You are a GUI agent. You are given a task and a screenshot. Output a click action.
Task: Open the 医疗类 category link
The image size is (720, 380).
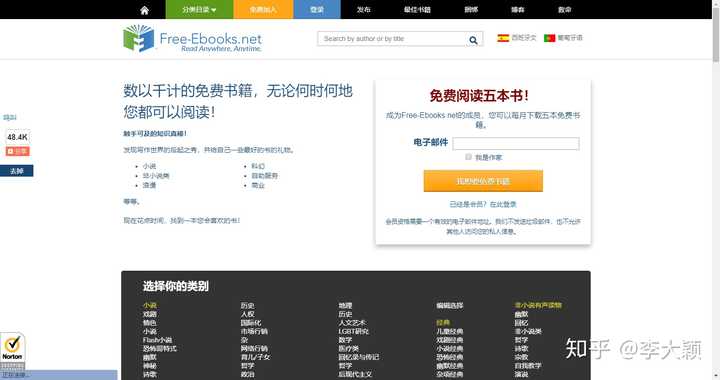(349, 349)
